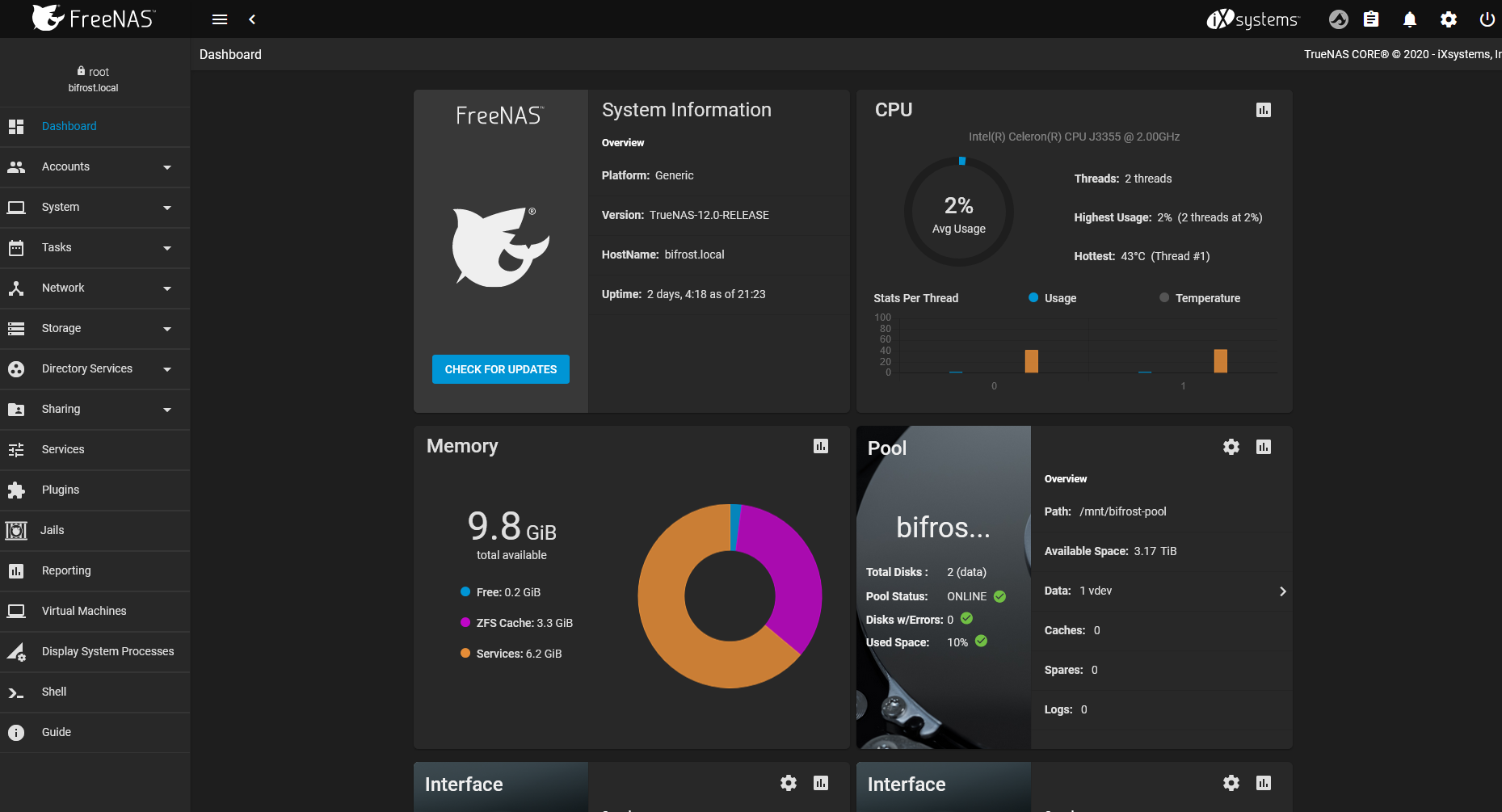This screenshot has width=1502, height=812.
Task: Click the Used Space 10% check icon
Action: point(981,641)
